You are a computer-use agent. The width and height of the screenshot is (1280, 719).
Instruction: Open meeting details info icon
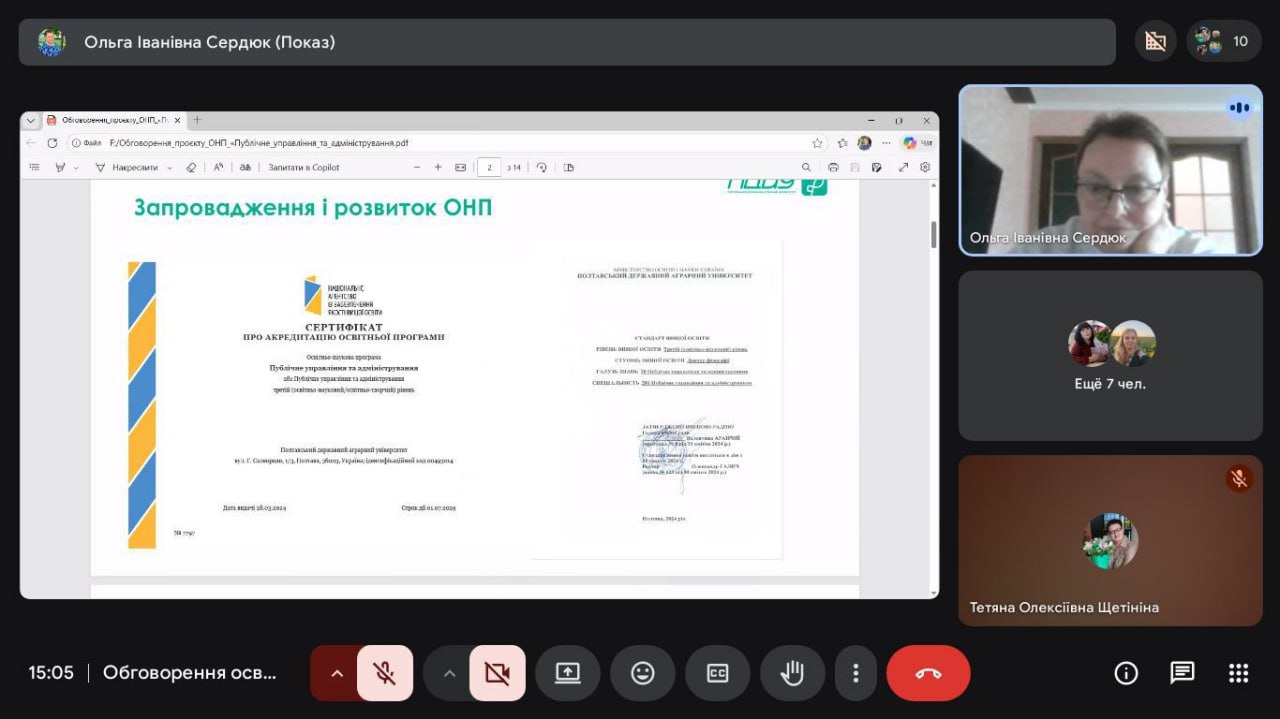[1126, 673]
